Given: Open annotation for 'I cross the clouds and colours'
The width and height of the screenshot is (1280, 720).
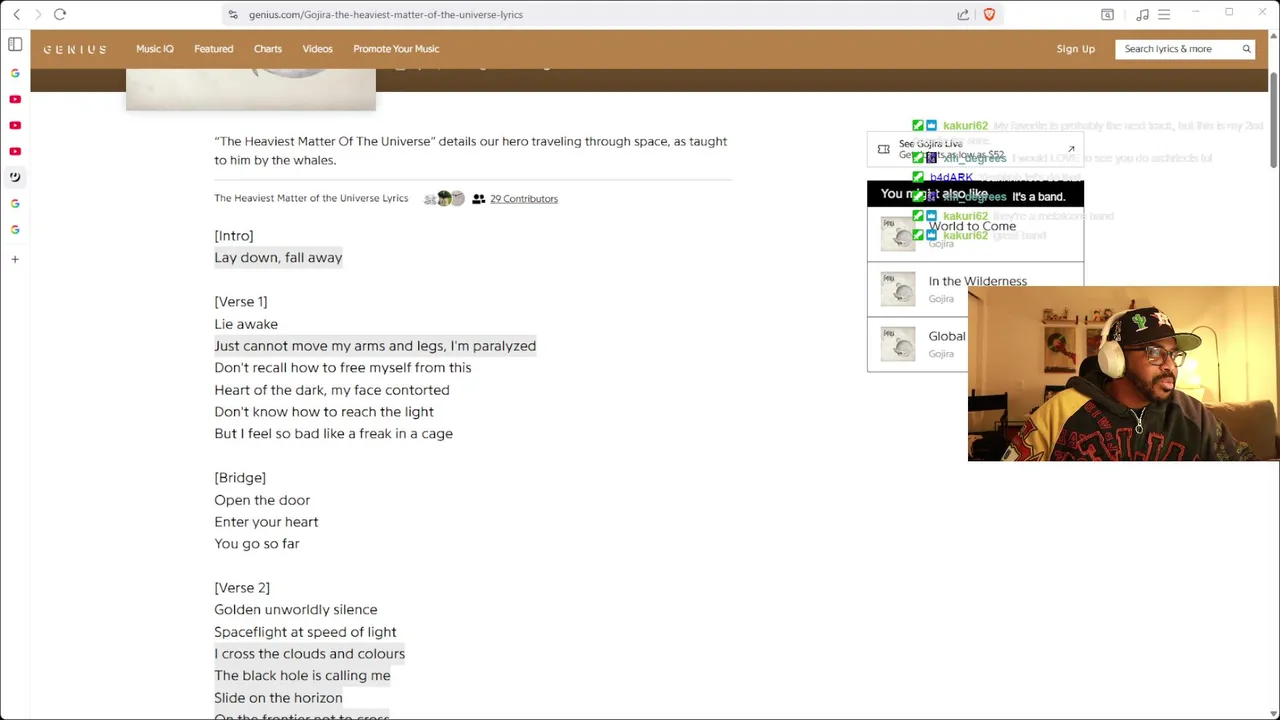Looking at the screenshot, I should coord(309,654).
